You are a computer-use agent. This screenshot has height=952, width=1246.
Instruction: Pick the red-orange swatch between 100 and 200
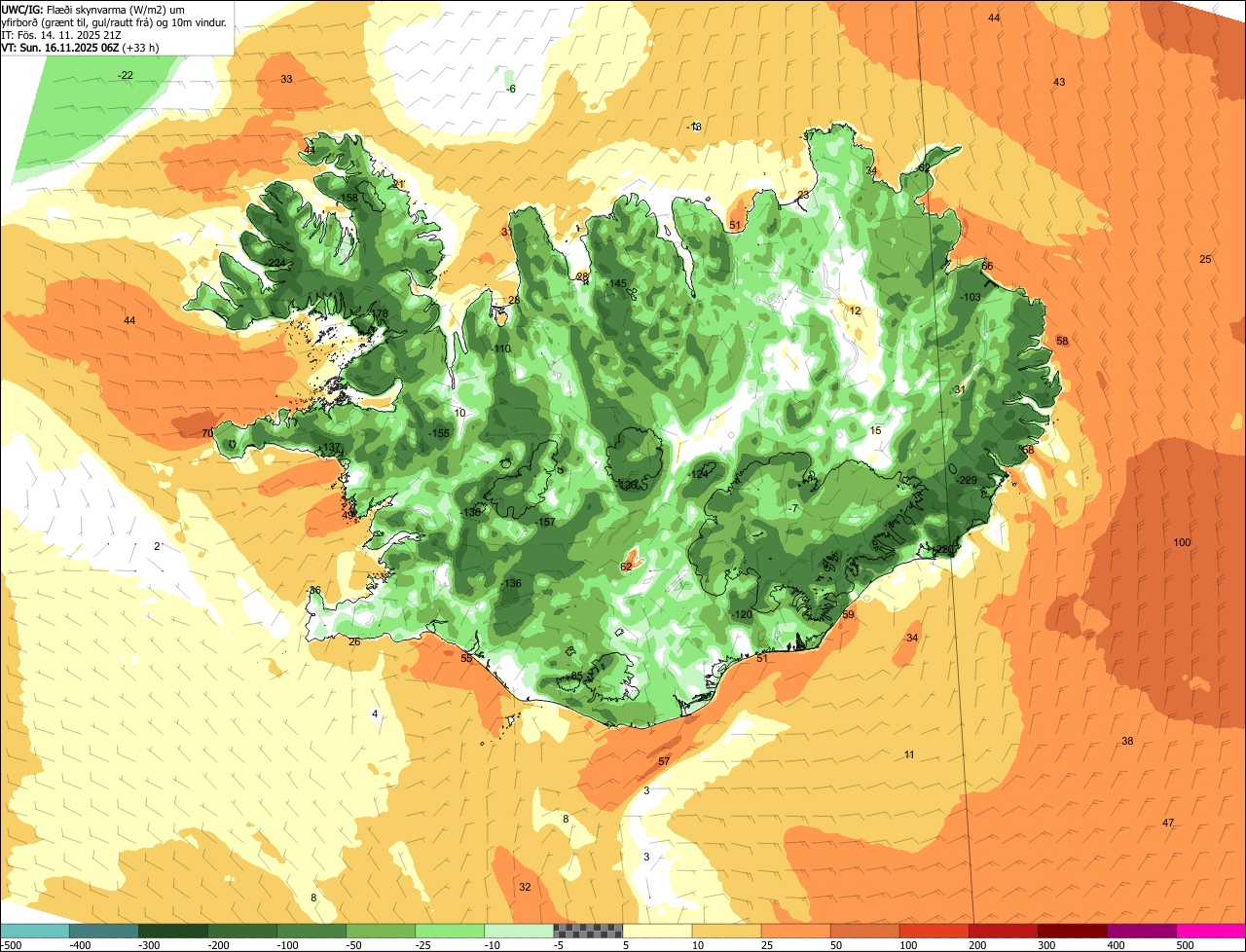coord(934,930)
